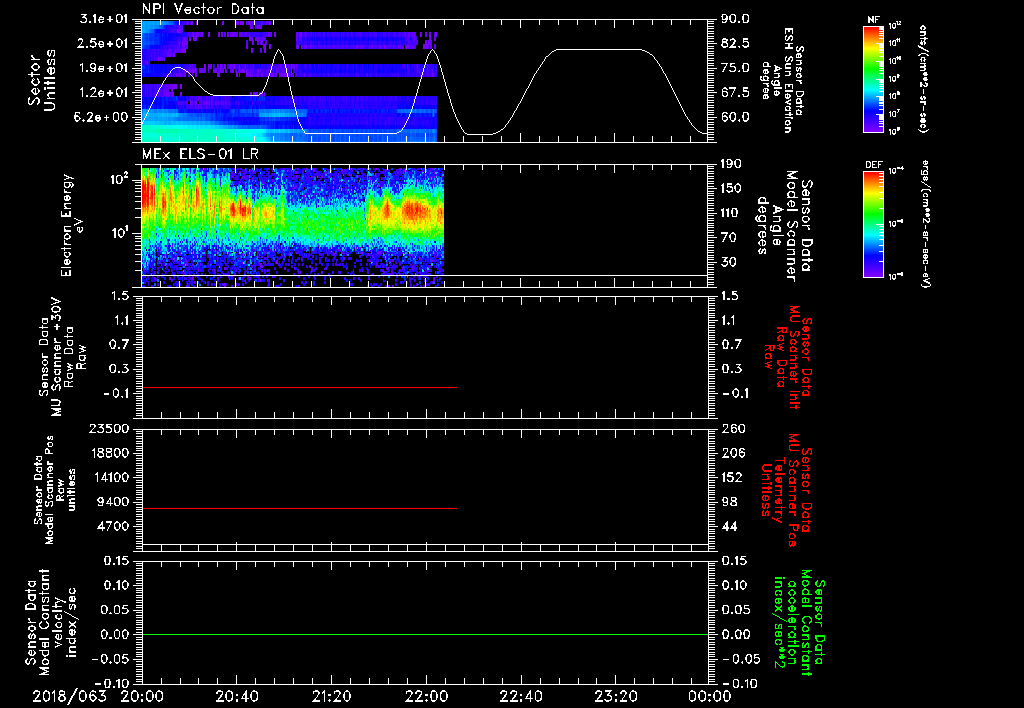Click the 70 scanner angle tick label
This screenshot has height=708, width=1024.
pyautogui.click(x=729, y=238)
